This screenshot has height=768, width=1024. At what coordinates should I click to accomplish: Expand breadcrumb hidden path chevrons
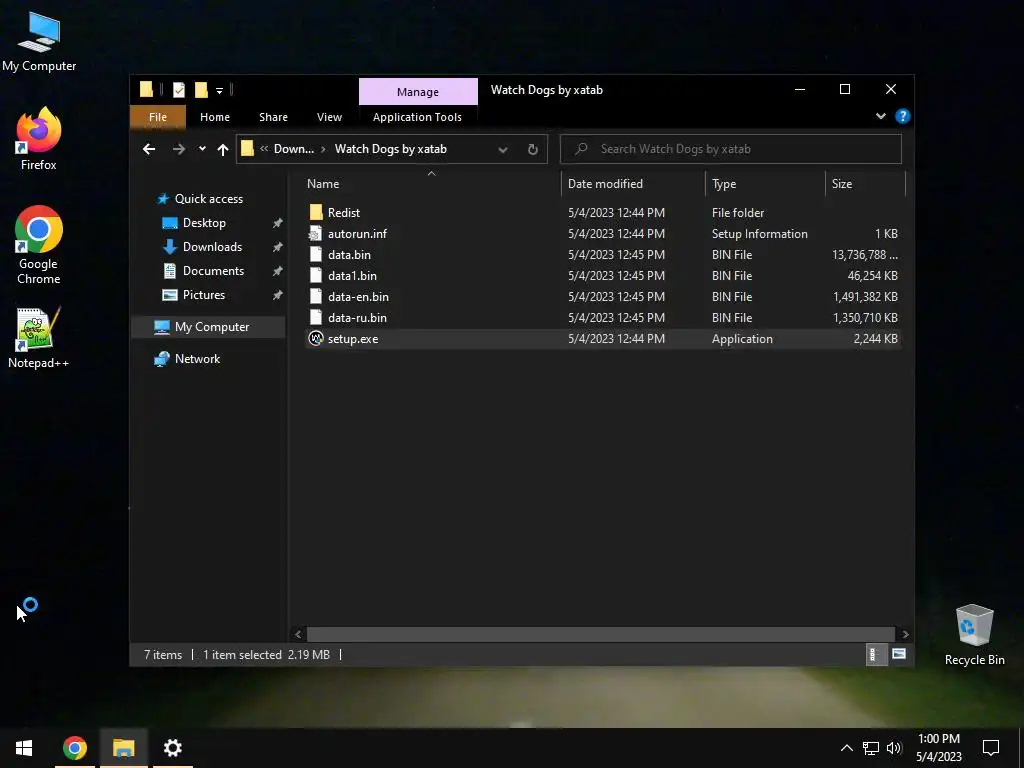[264, 149]
